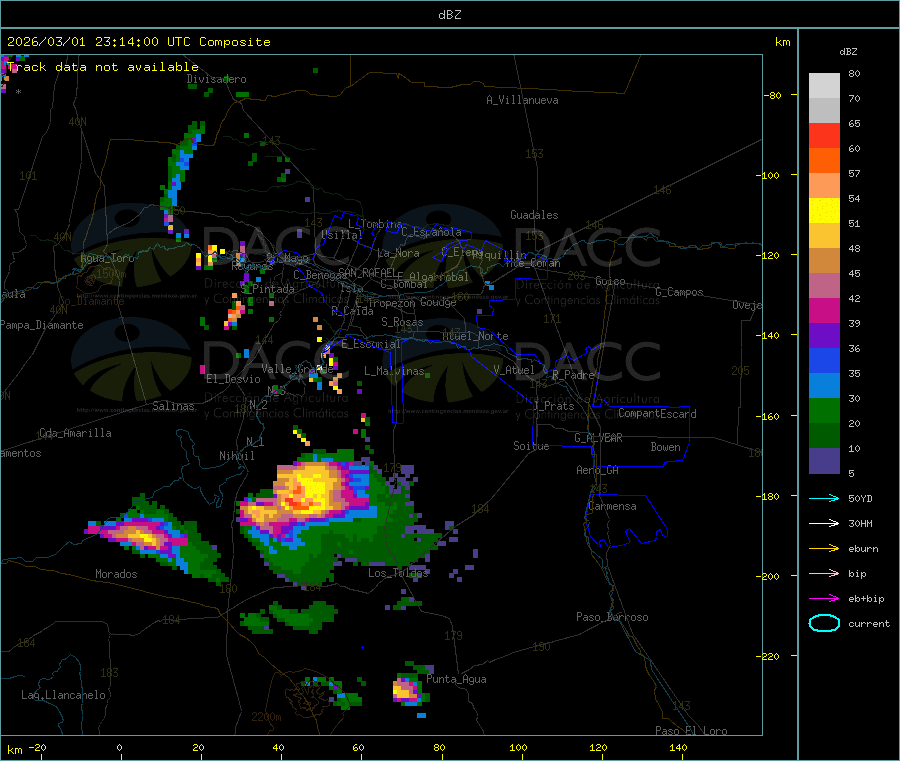
Task: Click the 'R_Padre' map label
Action: (x=573, y=375)
